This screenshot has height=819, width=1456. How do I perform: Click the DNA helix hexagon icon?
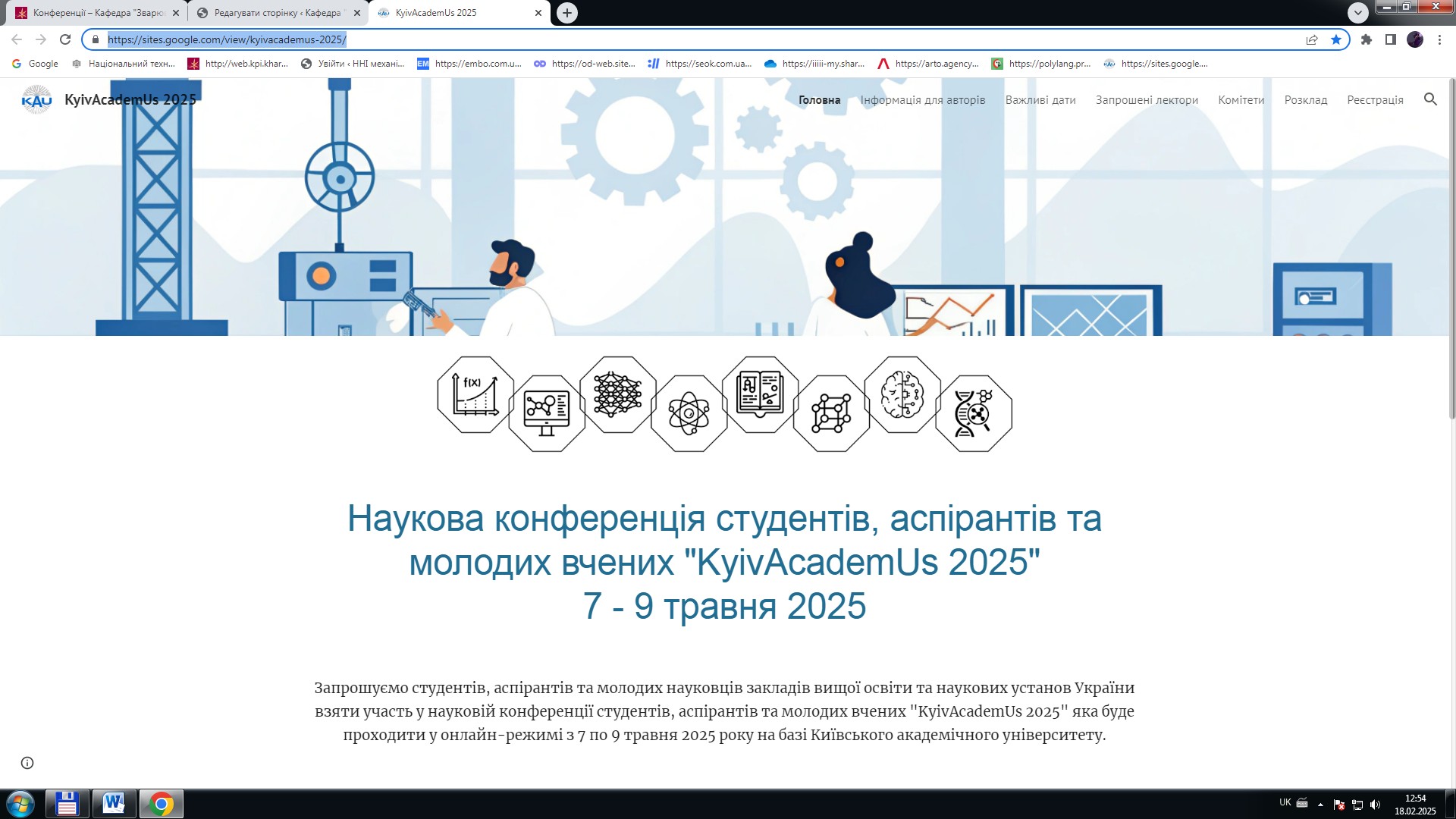tap(974, 413)
